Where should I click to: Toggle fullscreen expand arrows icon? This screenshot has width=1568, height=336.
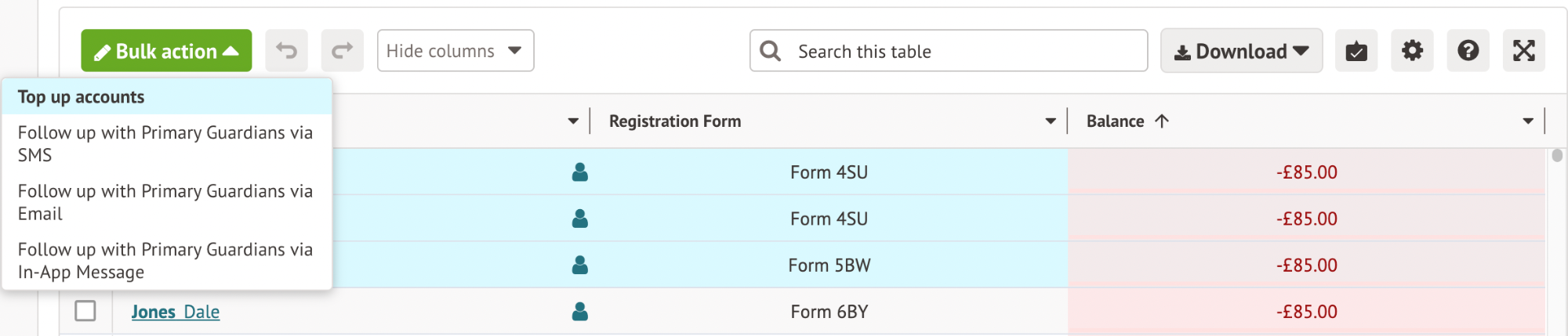1523,51
